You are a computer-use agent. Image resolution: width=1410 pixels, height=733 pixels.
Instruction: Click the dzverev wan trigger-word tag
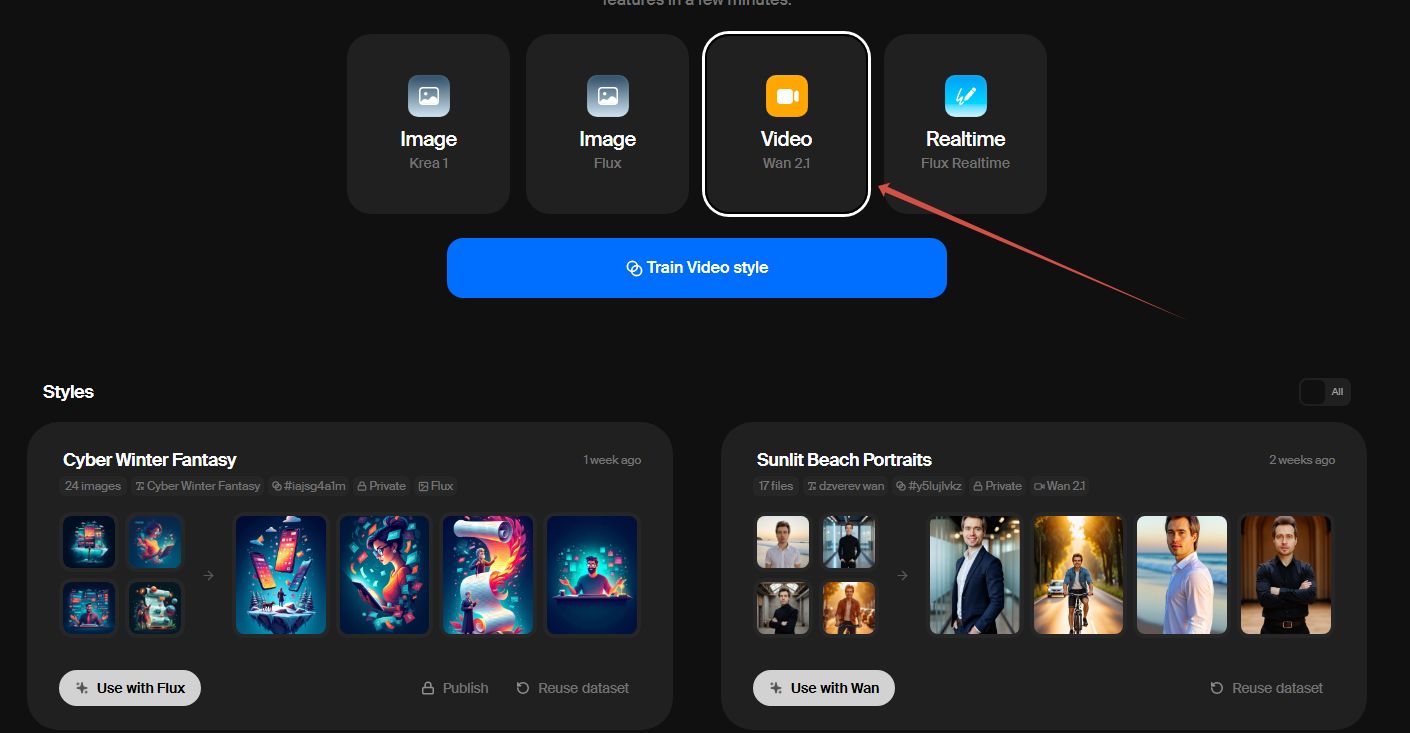click(x=846, y=486)
